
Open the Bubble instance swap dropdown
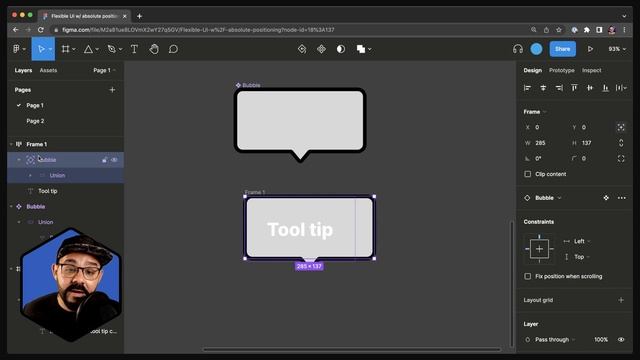click(548, 198)
